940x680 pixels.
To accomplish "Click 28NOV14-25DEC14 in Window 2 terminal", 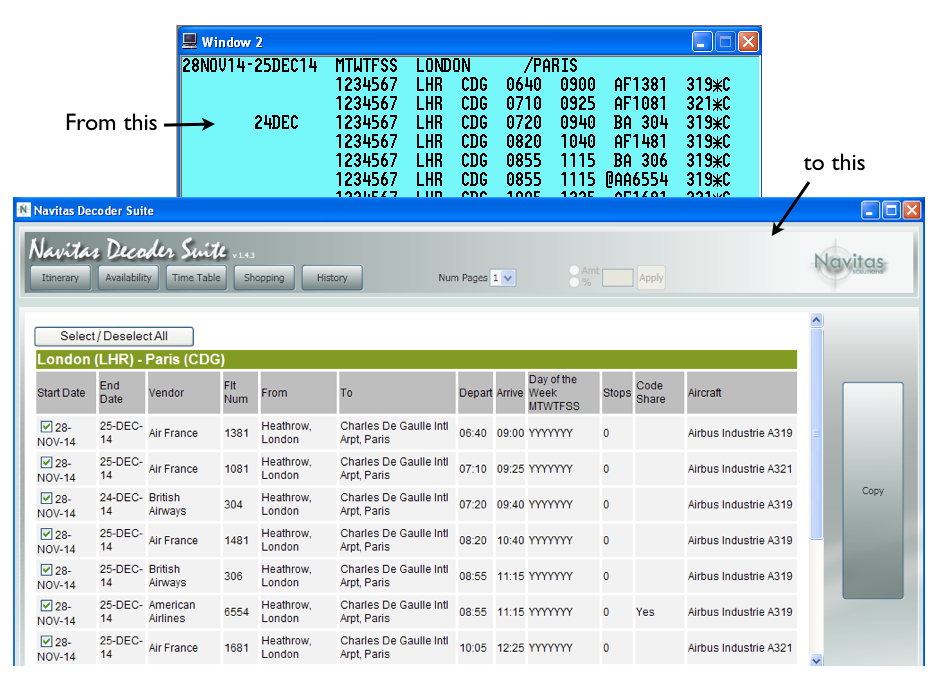I will pos(249,65).
